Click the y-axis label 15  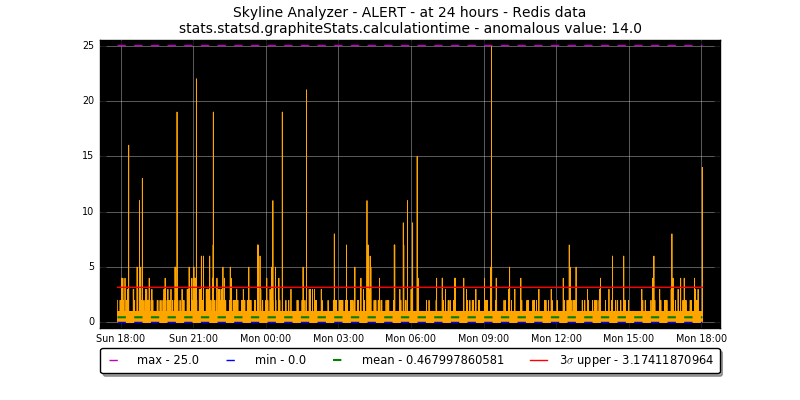[x=89, y=157]
